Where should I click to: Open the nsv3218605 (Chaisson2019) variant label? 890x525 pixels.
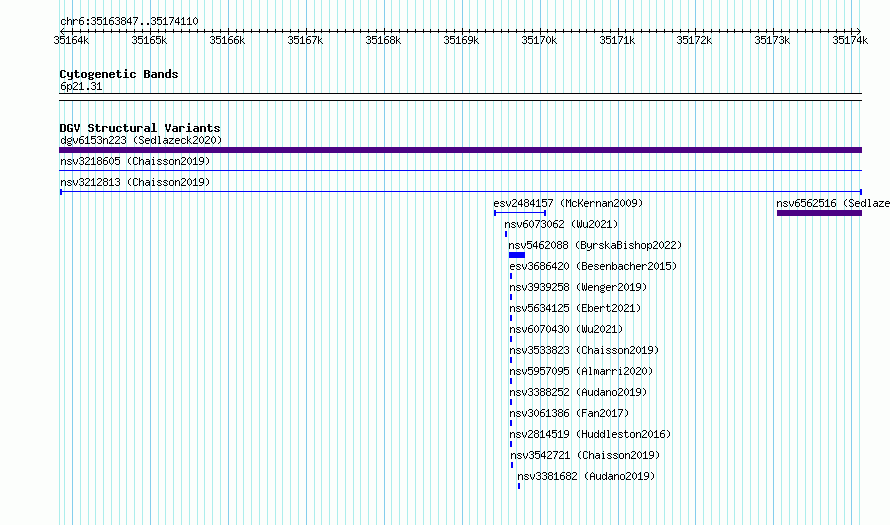point(135,161)
